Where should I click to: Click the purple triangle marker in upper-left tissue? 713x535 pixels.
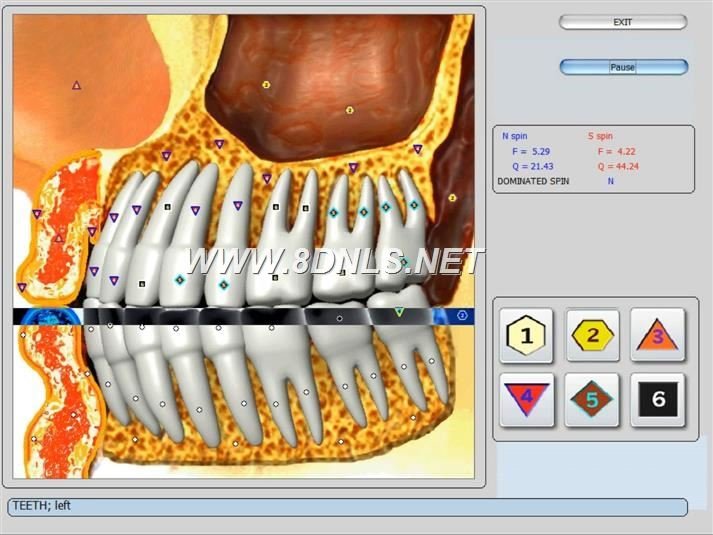click(x=76, y=85)
